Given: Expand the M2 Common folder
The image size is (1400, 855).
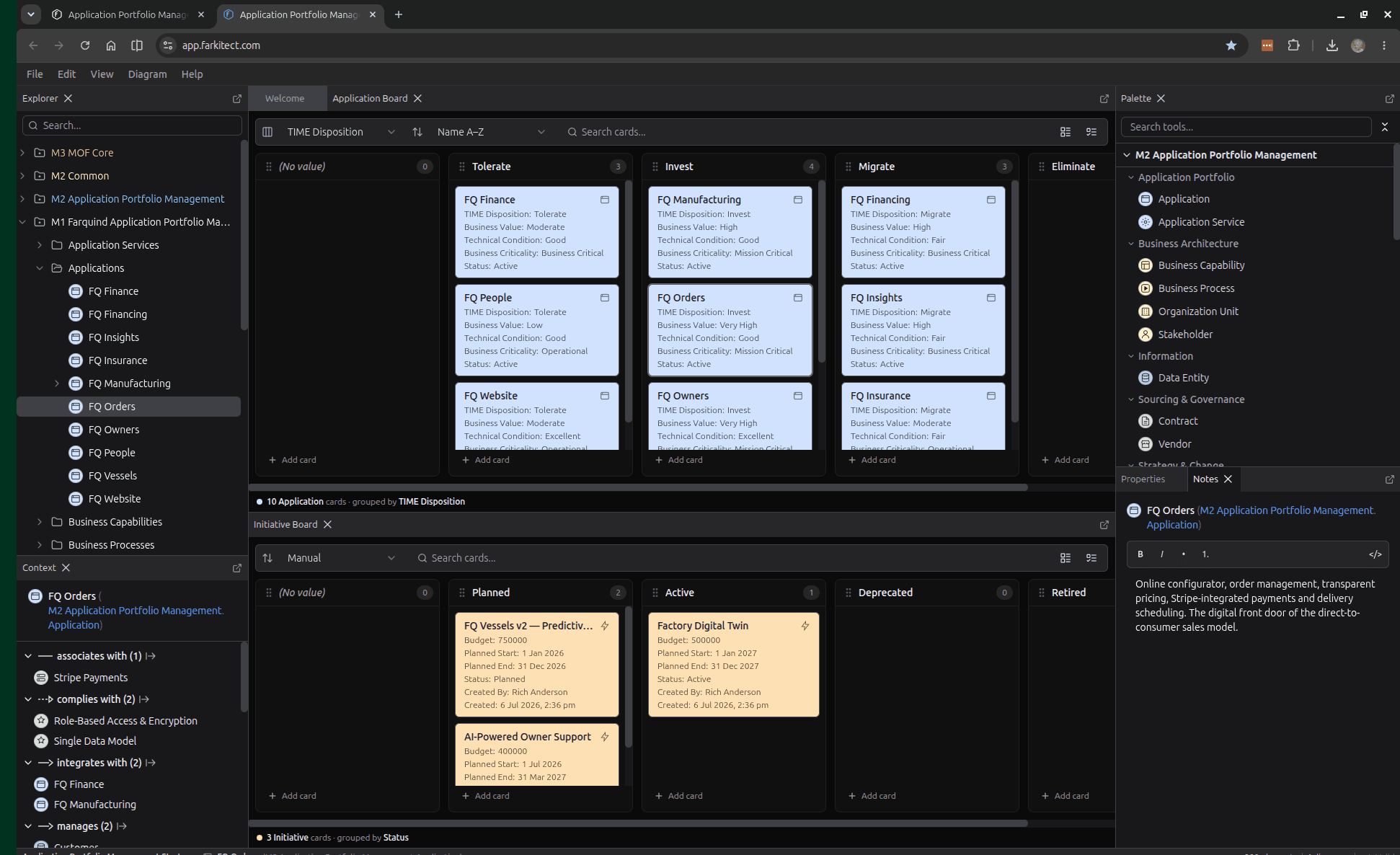Looking at the screenshot, I should pyautogui.click(x=22, y=176).
